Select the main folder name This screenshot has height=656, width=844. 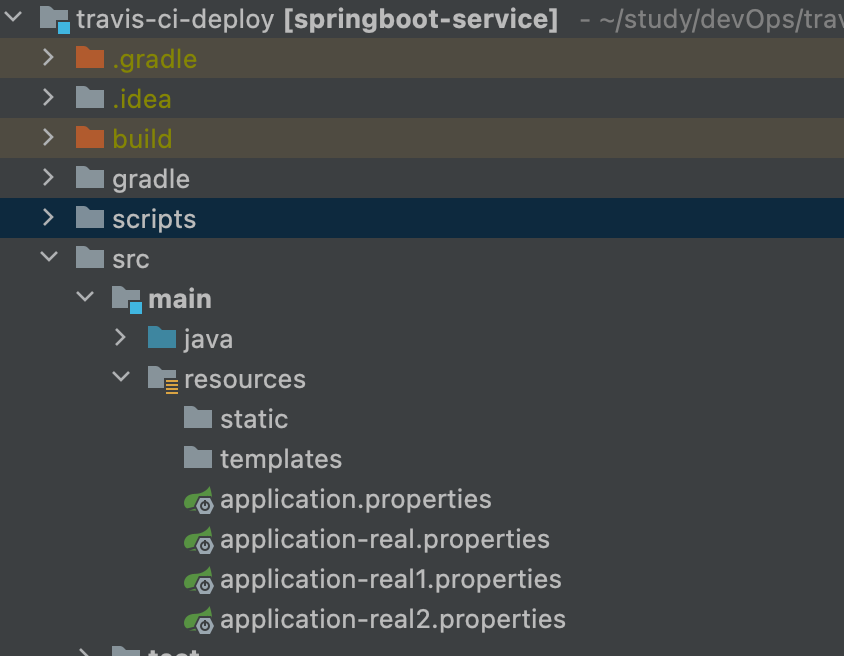(180, 299)
